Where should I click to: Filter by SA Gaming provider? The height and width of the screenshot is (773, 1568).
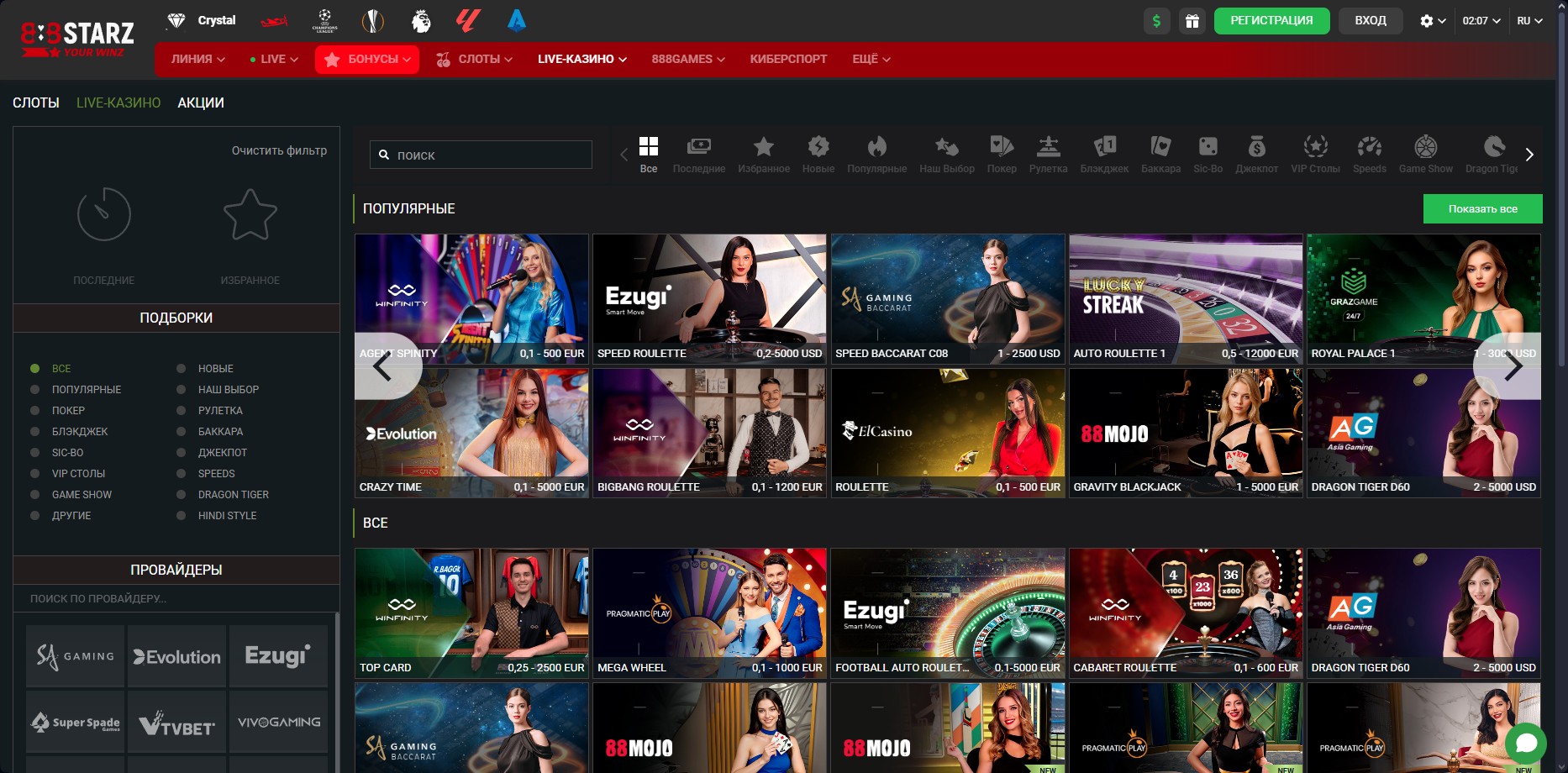pos(75,656)
